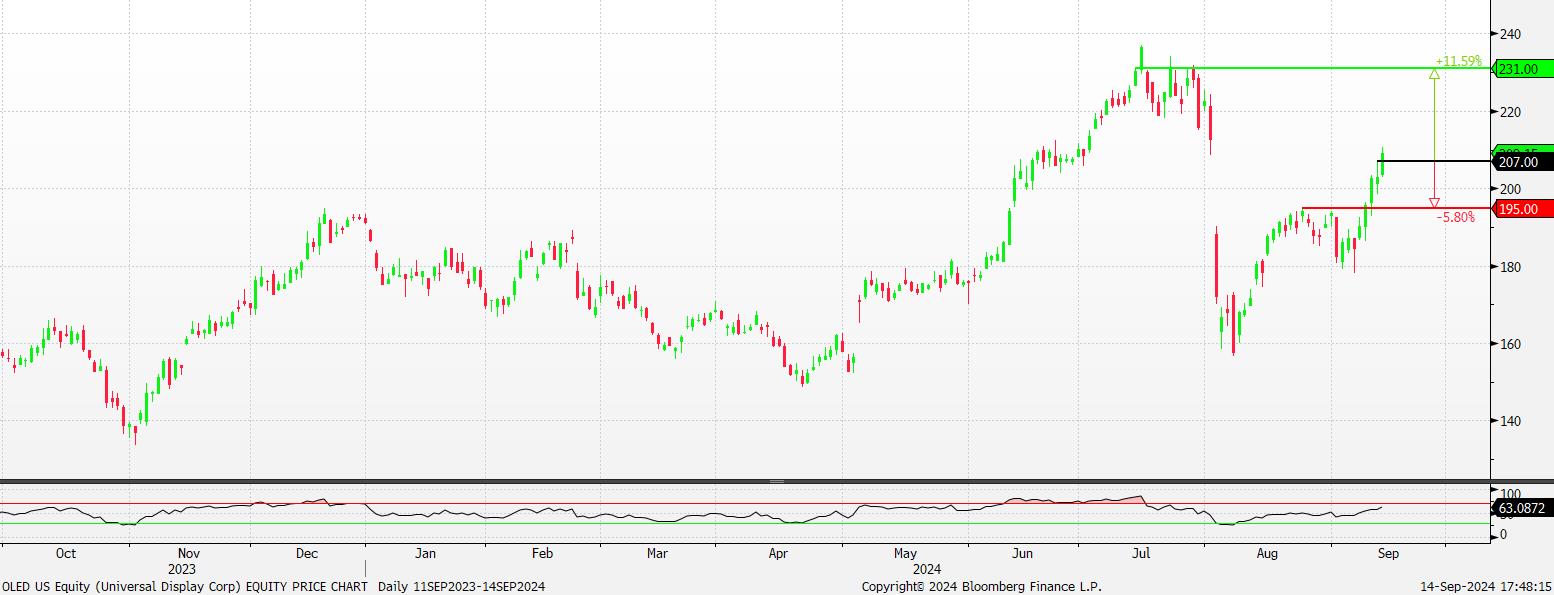Select the black 207.00 price tag
This screenshot has width=1554, height=595.
pyautogui.click(x=1523, y=161)
